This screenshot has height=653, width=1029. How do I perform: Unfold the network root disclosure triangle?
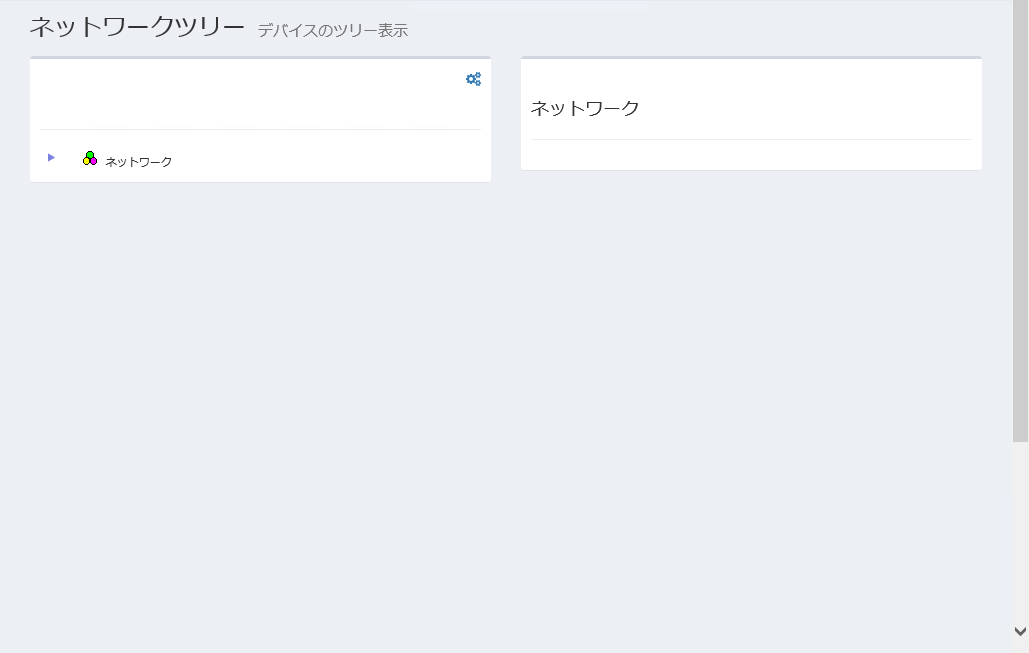(51, 158)
